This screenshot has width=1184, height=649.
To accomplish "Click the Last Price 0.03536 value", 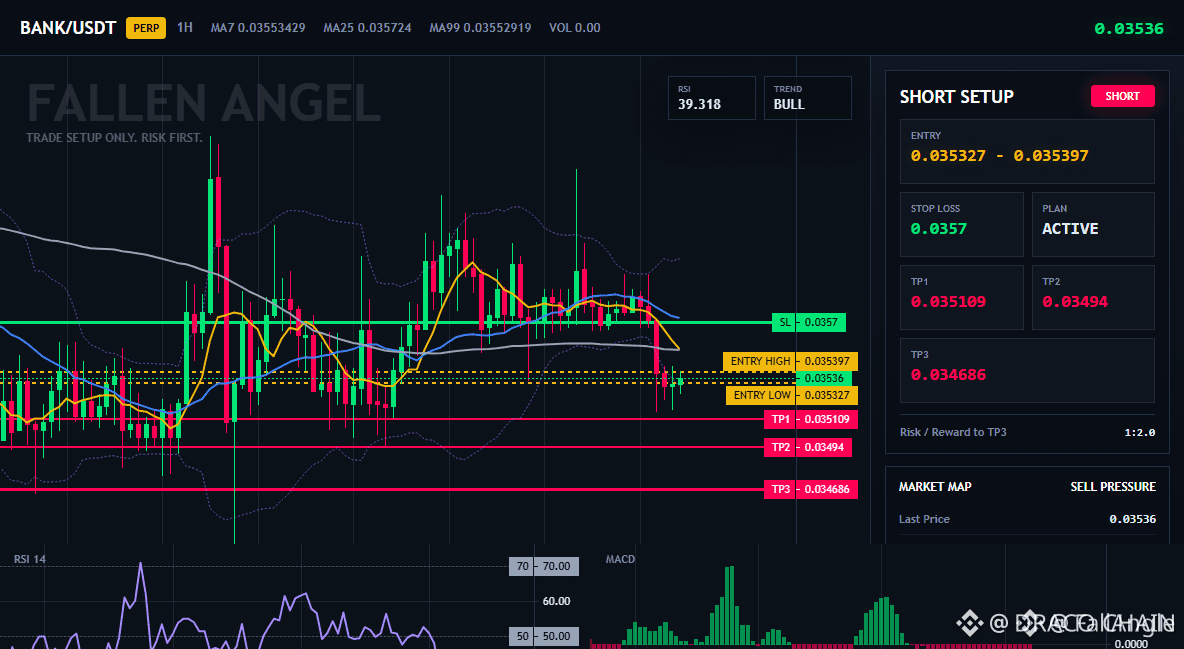I will pos(1133,519).
